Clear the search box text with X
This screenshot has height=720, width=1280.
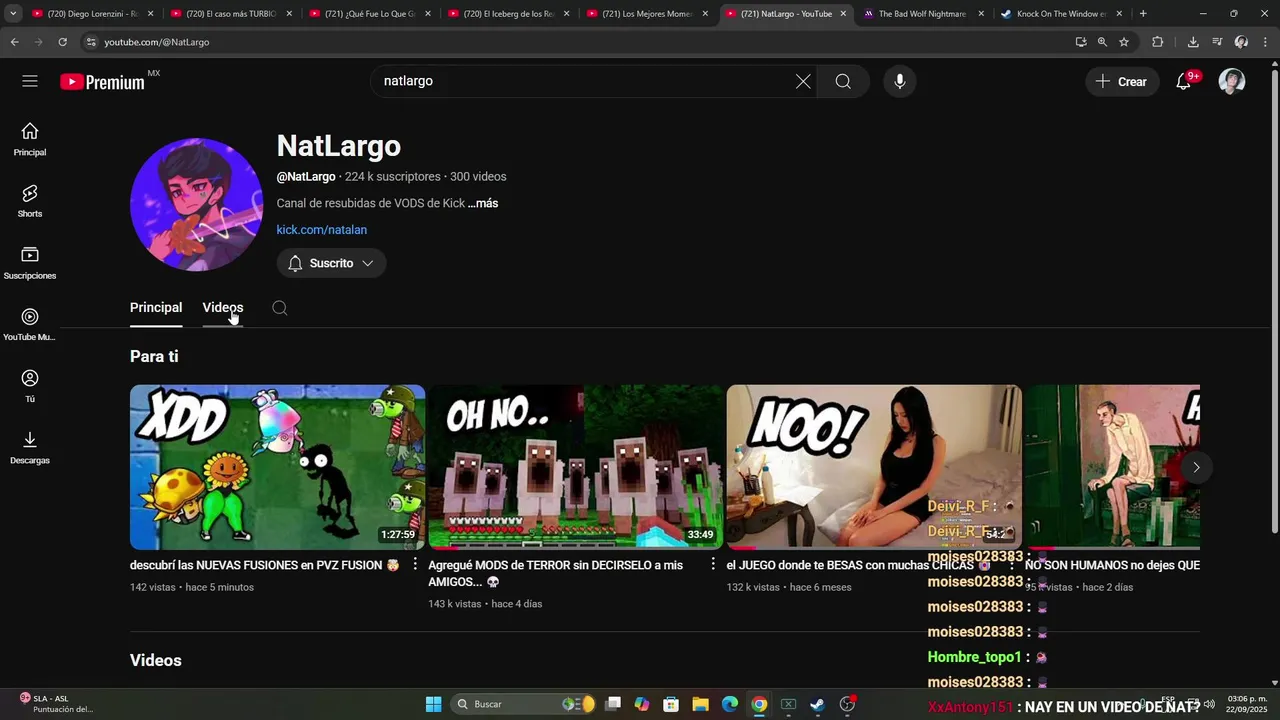803,81
